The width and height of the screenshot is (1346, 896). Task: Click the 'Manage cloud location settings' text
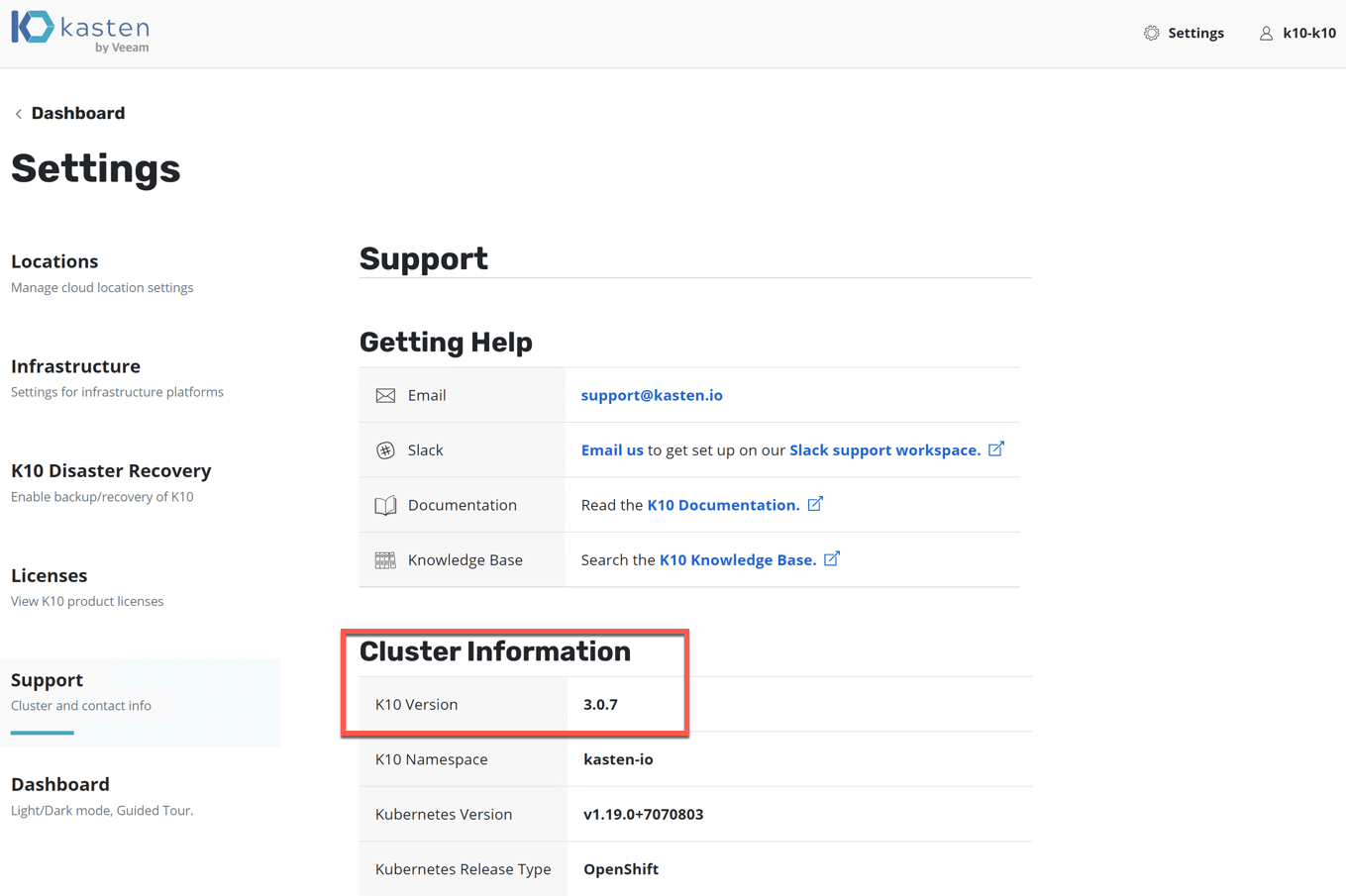coord(102,288)
